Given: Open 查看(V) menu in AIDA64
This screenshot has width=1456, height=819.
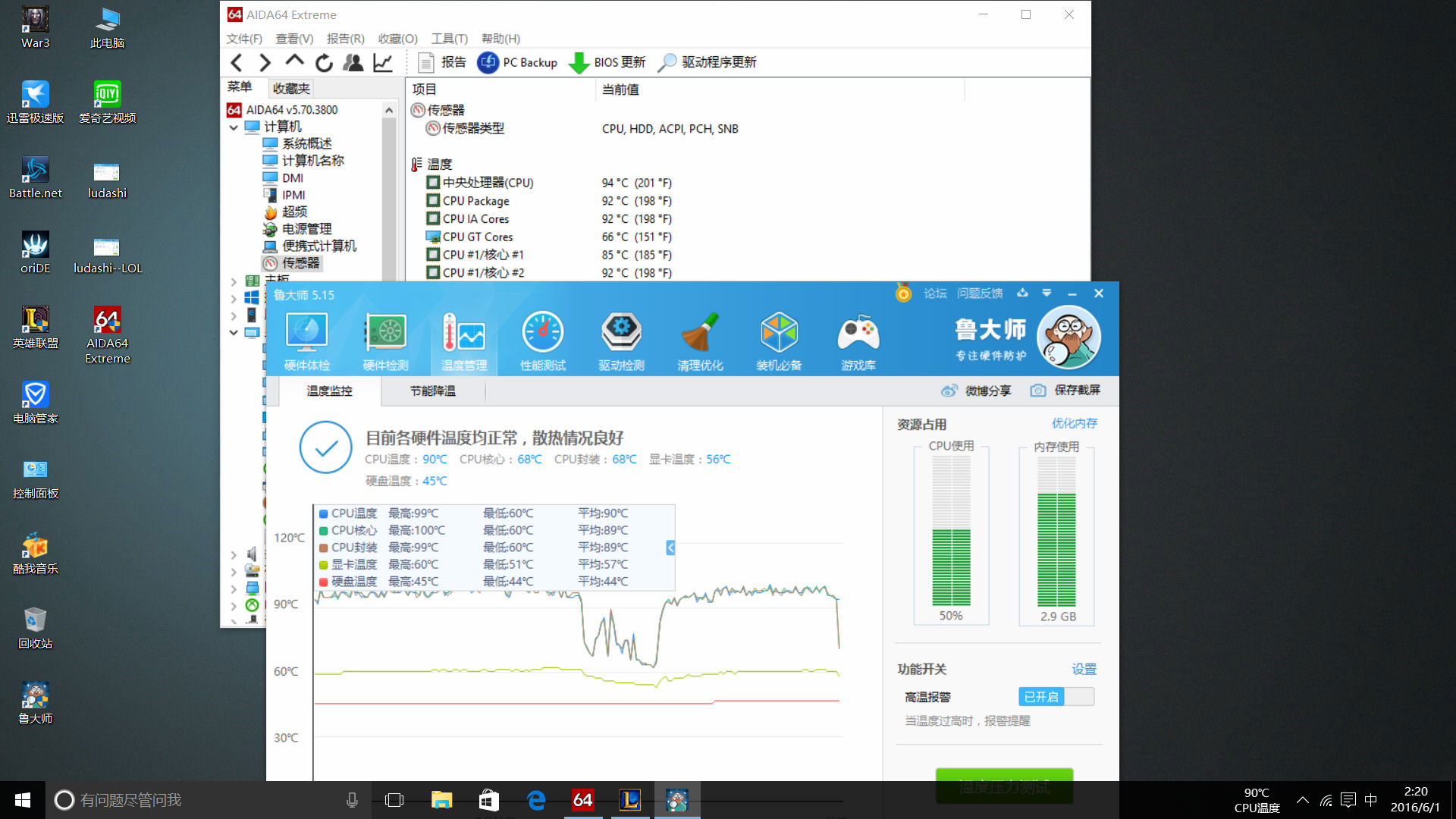Looking at the screenshot, I should tap(294, 39).
